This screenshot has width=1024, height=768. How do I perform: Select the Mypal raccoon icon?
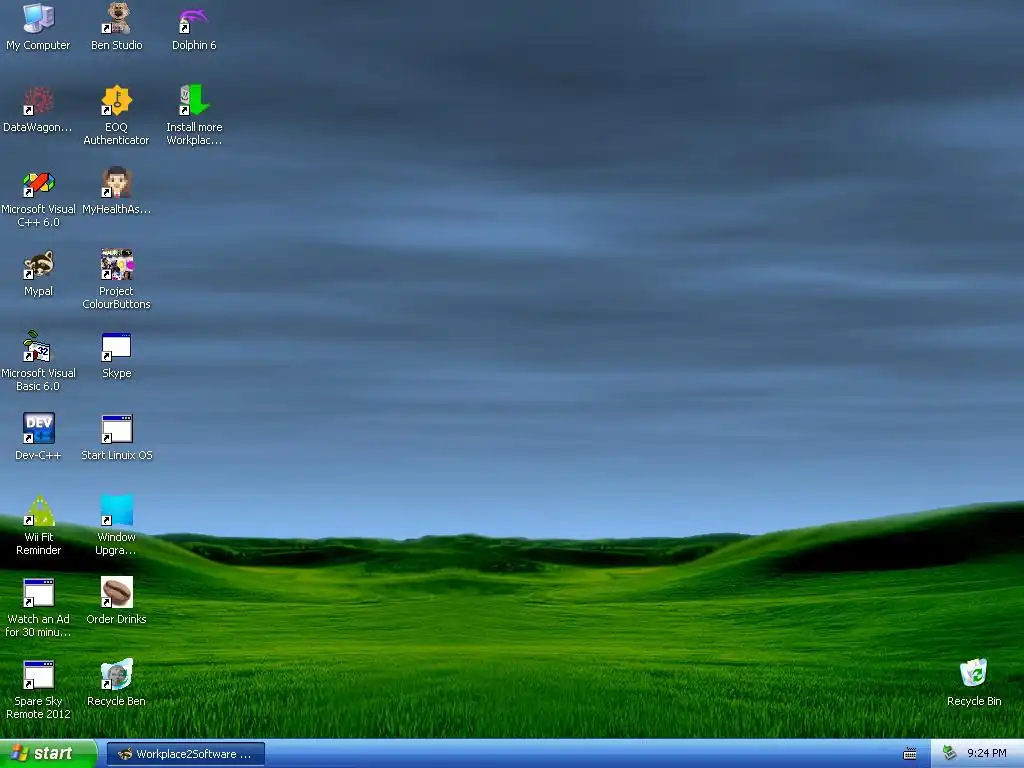pyautogui.click(x=38, y=264)
